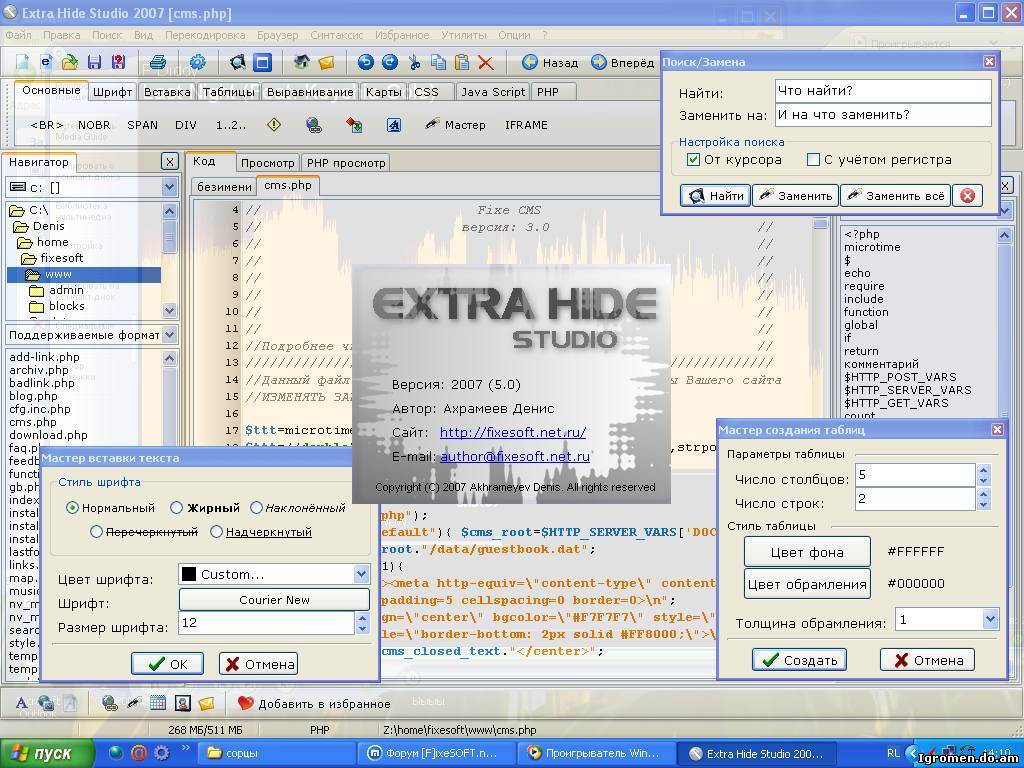The width and height of the screenshot is (1024, 768).
Task: Increase Число столбцов with up arrow
Action: point(984,469)
